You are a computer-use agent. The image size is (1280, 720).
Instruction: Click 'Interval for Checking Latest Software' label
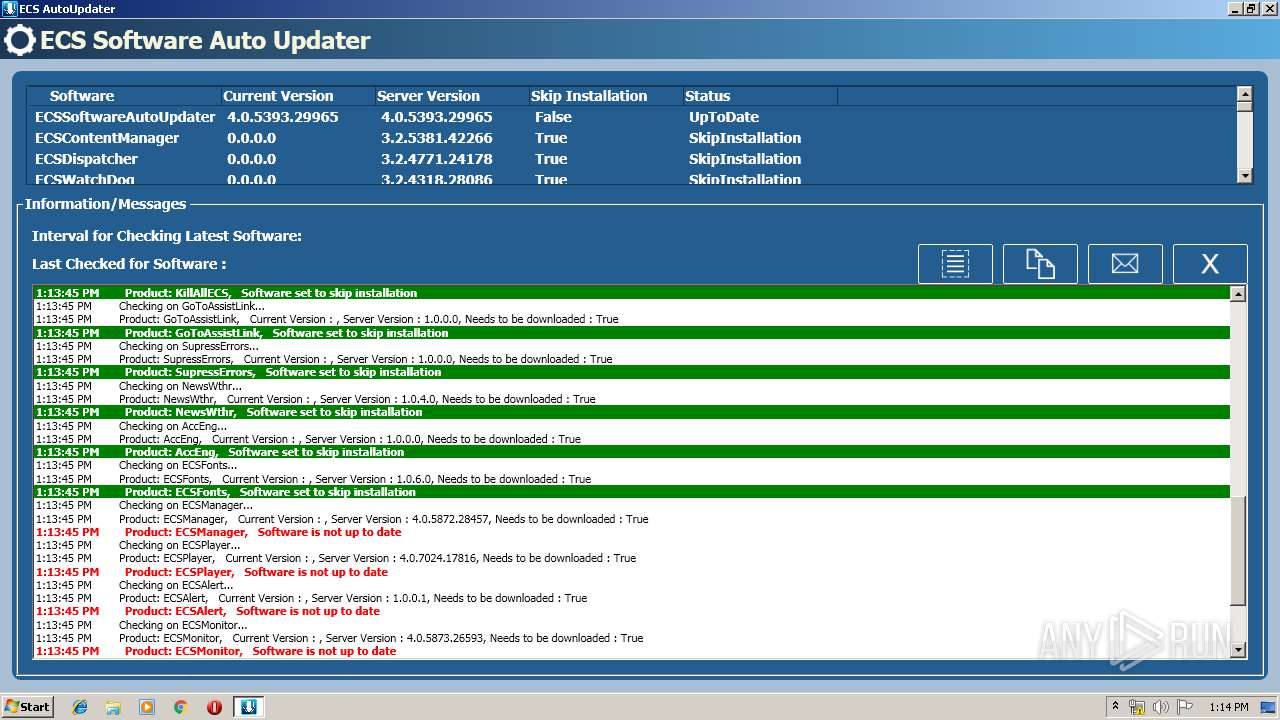tap(167, 236)
